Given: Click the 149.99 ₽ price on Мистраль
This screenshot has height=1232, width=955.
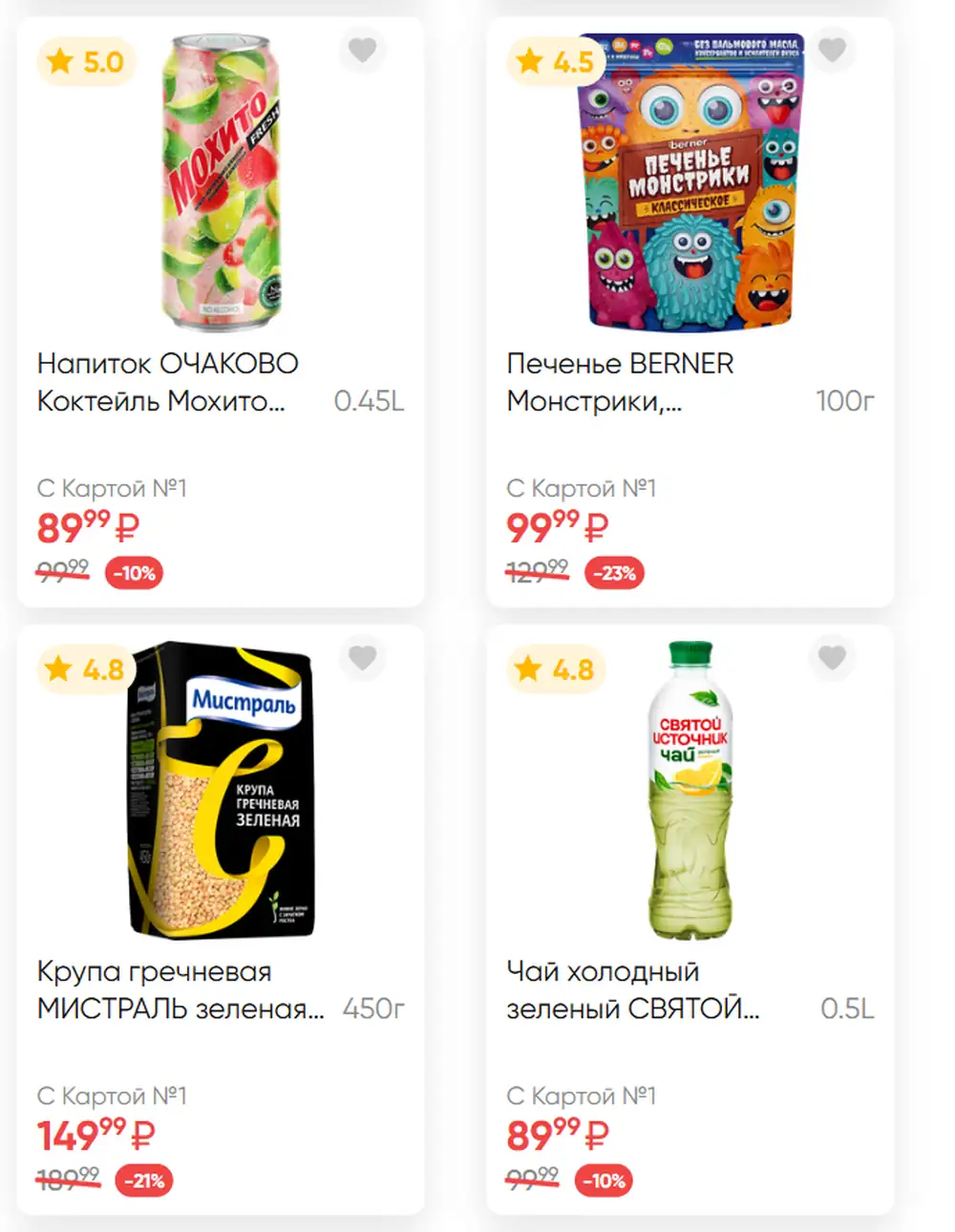Looking at the screenshot, I should 95,1135.
